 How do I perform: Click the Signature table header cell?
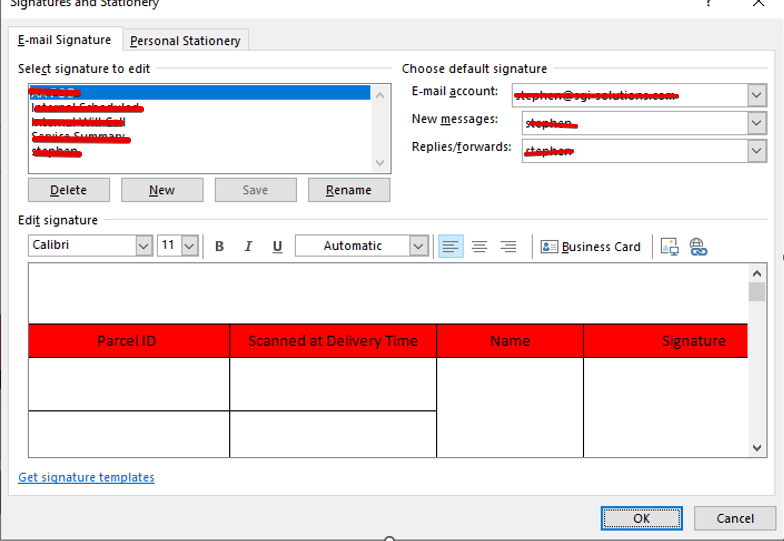click(x=666, y=341)
